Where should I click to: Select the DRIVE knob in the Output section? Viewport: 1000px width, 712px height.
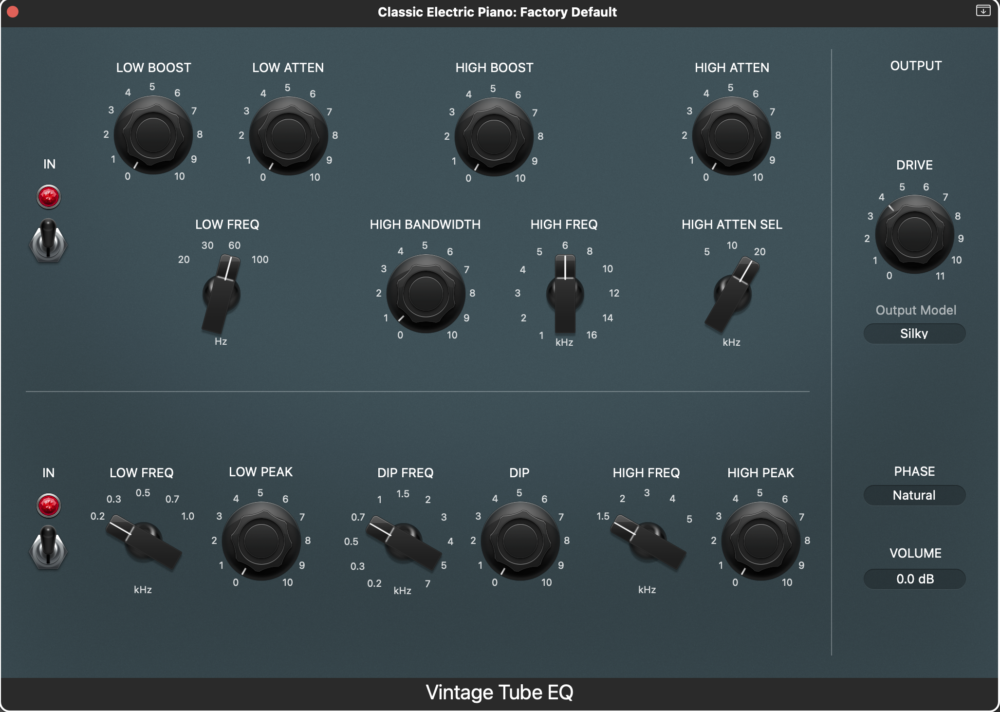[915, 234]
